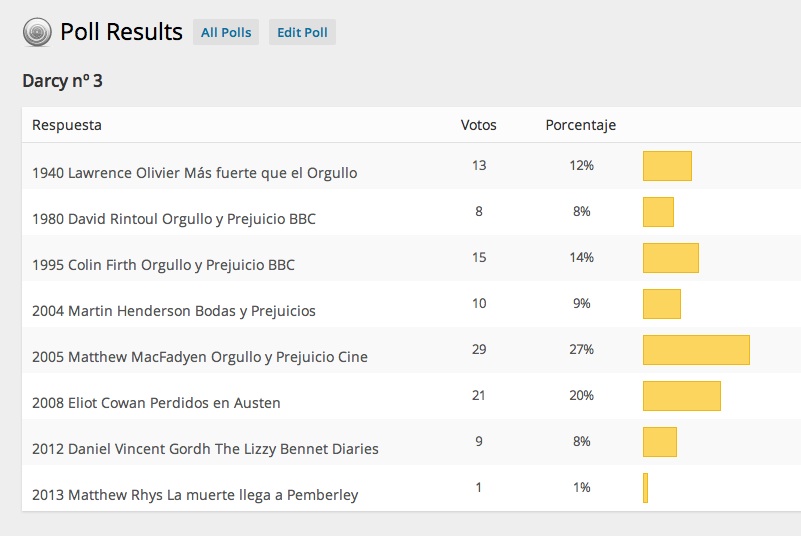
Task: Select the 2012 Daniel Vincent Gordh row
Action: tap(205, 449)
